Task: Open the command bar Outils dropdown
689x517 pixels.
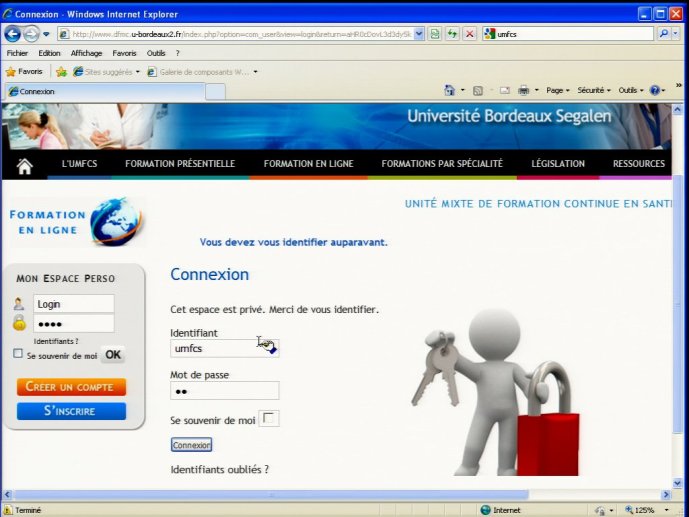Action: point(631,90)
